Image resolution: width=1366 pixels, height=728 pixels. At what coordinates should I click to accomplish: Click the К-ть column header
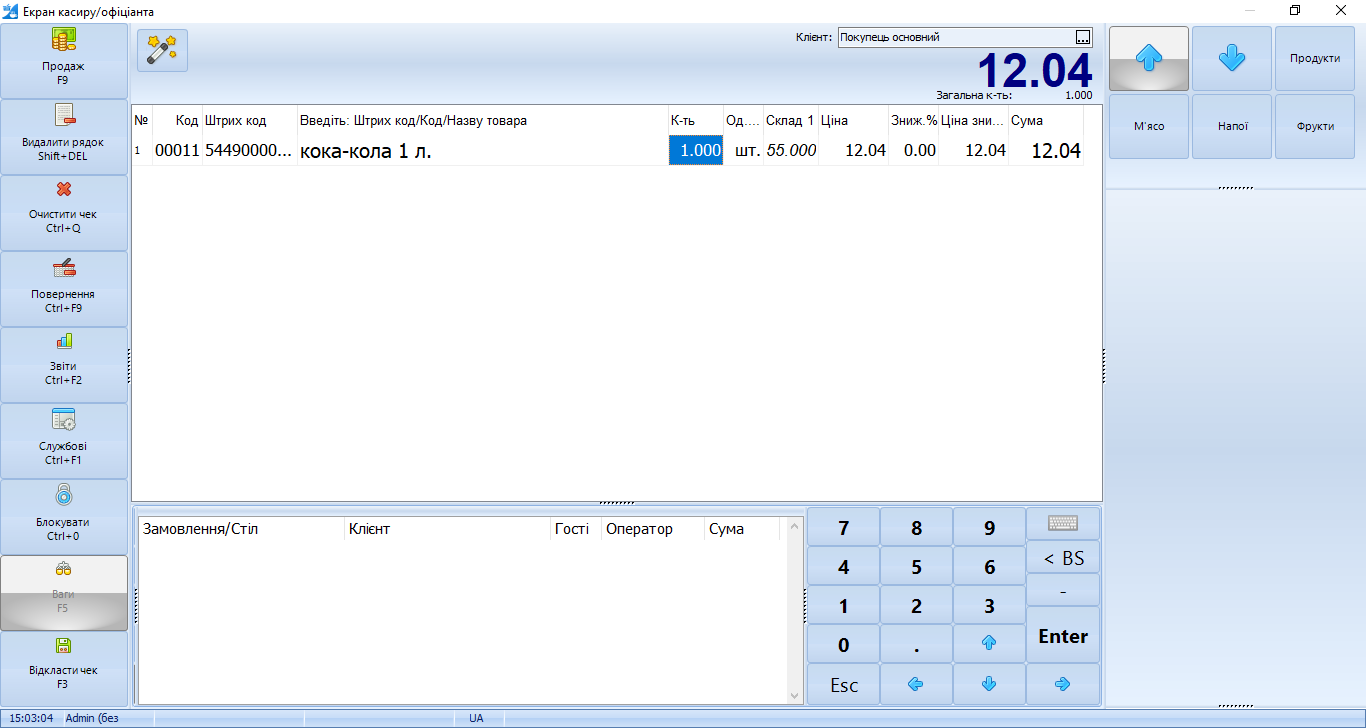696,120
